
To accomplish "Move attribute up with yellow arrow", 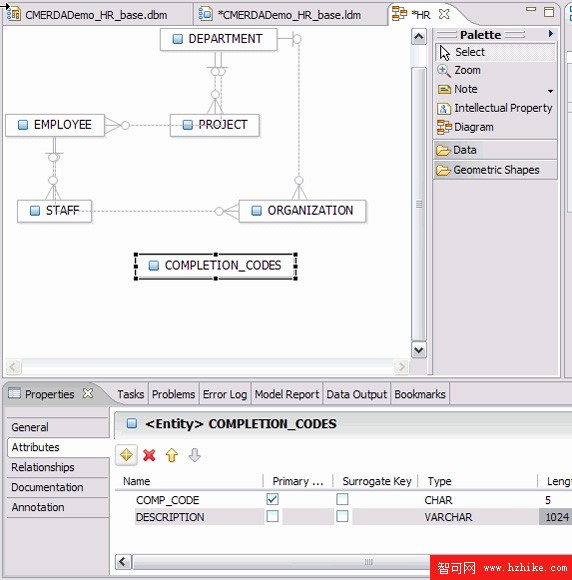I will pyautogui.click(x=172, y=455).
